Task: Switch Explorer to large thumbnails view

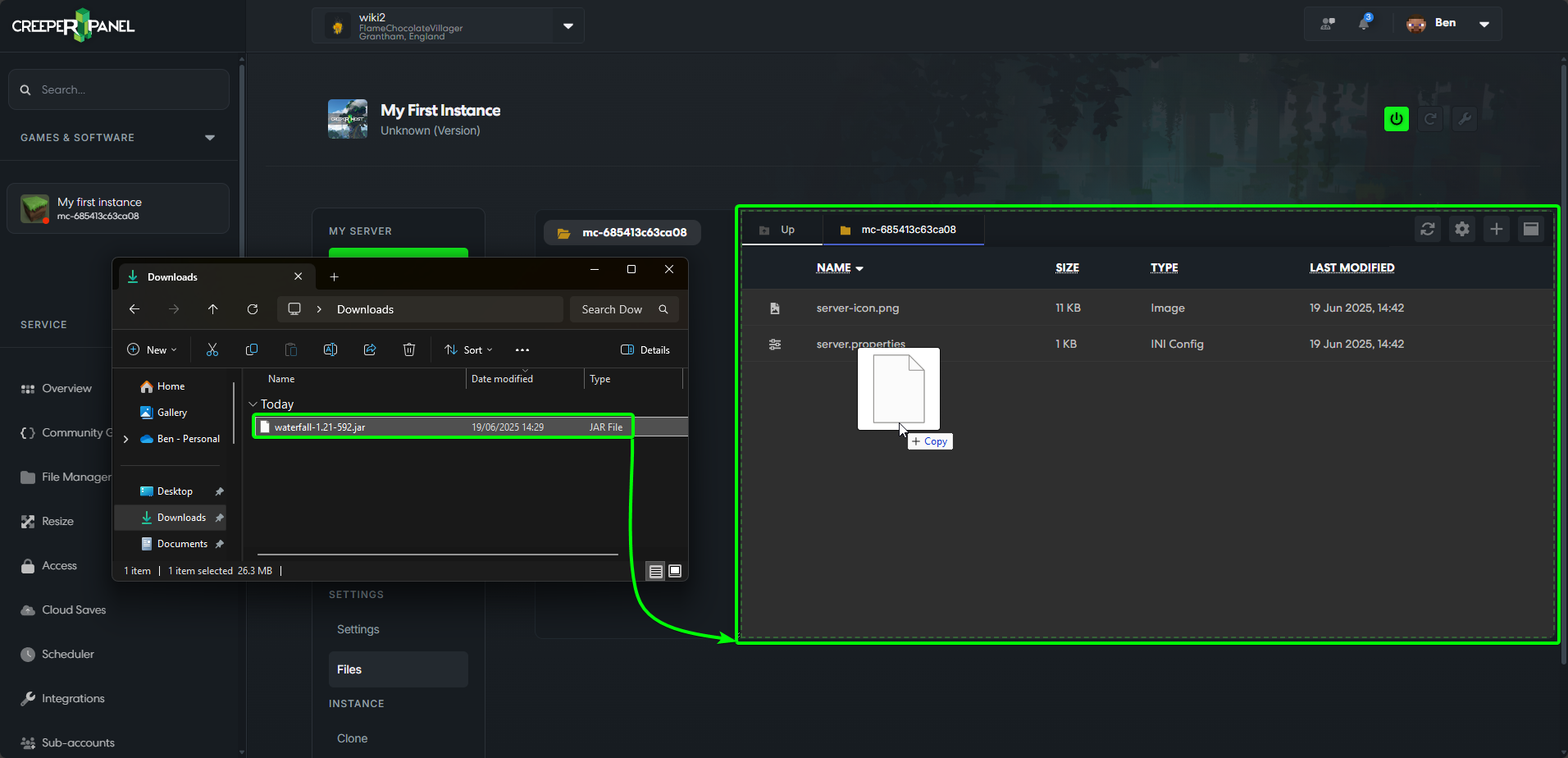Action: click(675, 571)
